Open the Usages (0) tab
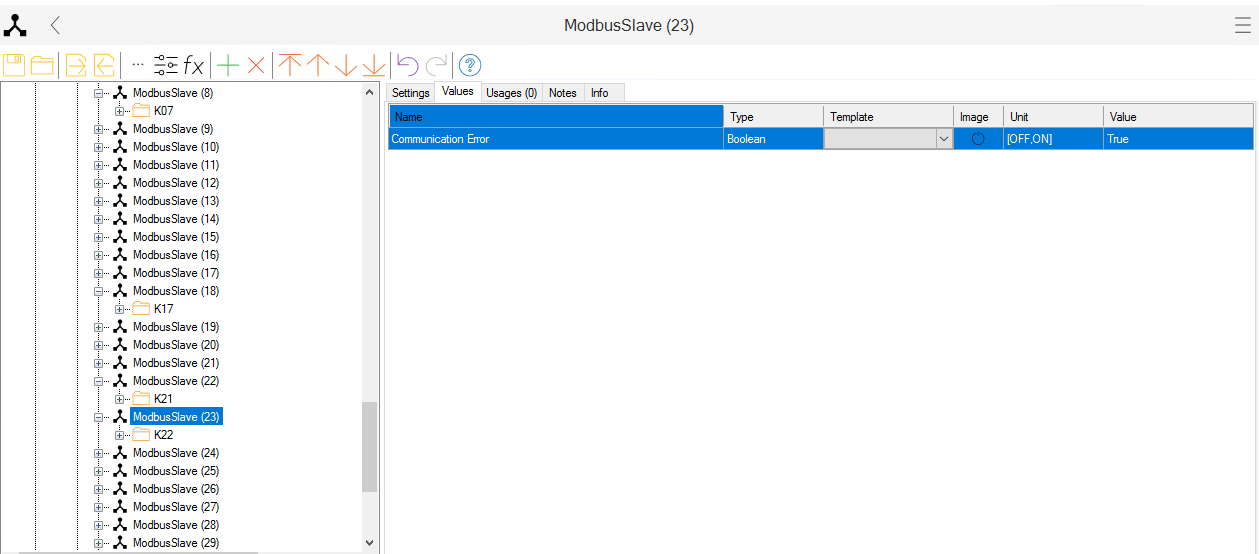The image size is (1259, 554). pos(511,93)
